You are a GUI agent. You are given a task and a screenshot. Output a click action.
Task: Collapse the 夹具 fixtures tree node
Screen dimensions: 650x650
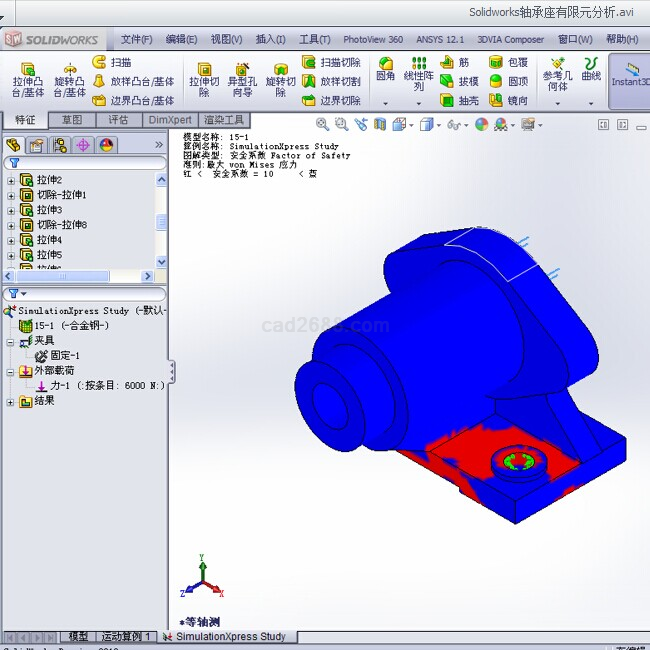pos(11,341)
